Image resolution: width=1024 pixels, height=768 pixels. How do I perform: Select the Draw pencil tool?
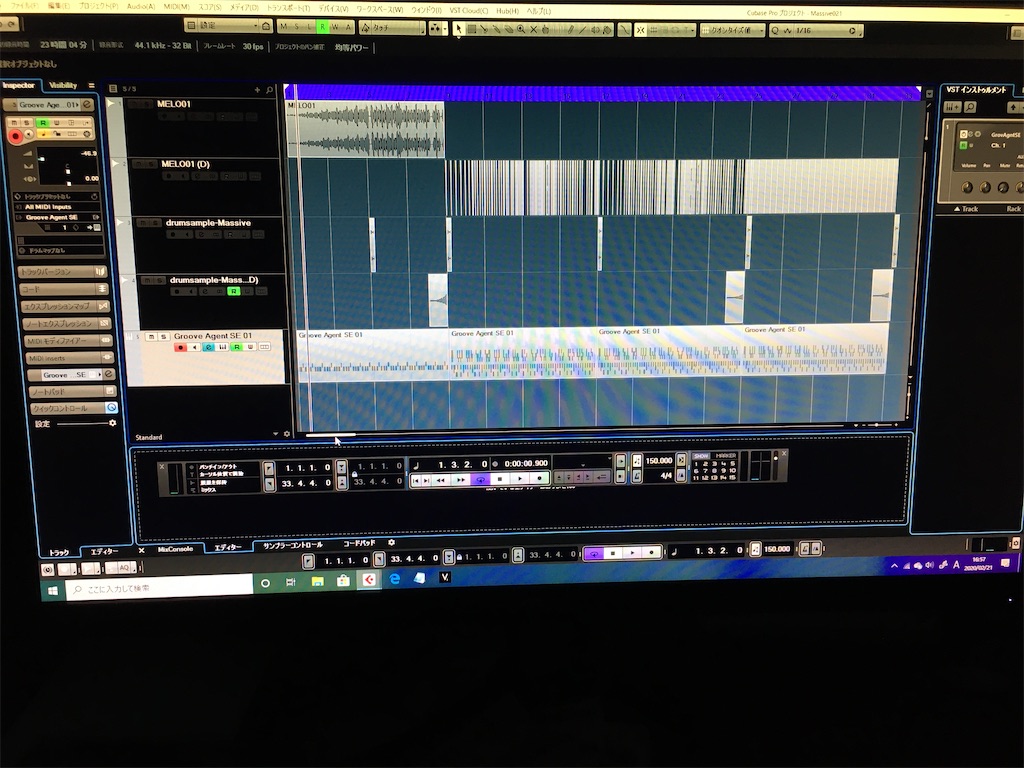click(571, 30)
